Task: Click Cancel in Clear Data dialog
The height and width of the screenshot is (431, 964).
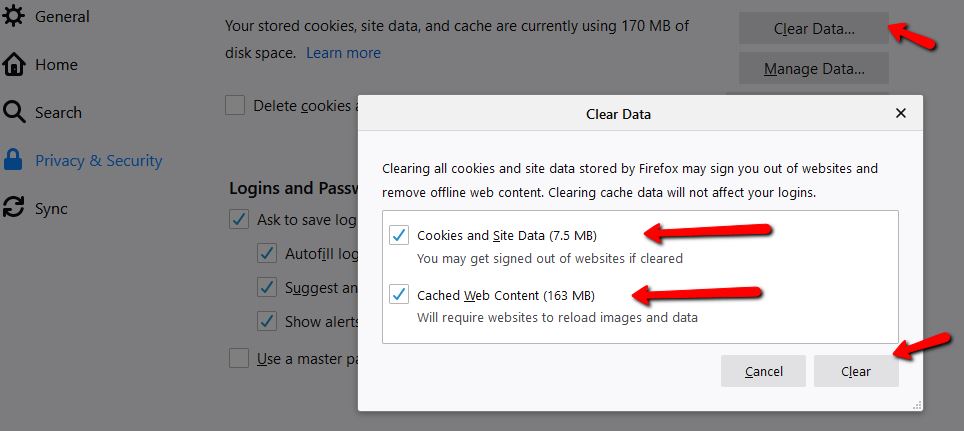Action: coord(764,371)
